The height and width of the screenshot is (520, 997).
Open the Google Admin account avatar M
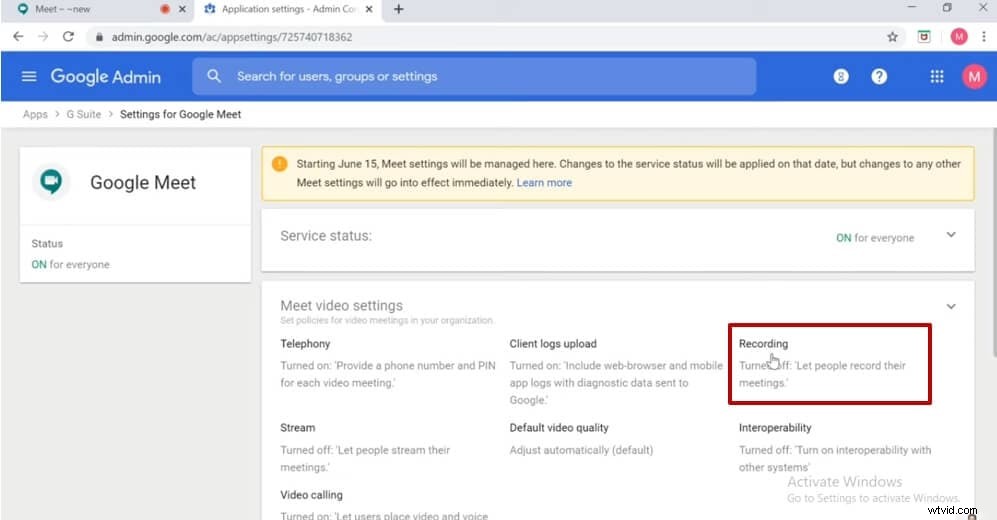974,76
